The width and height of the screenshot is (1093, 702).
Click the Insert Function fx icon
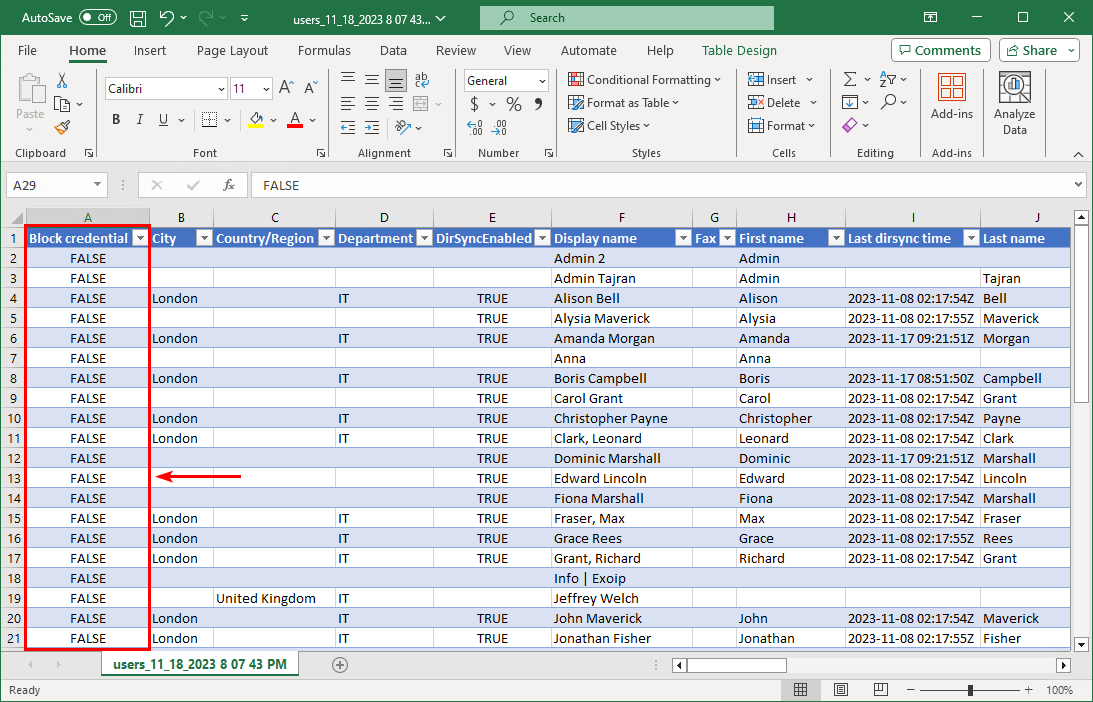pyautogui.click(x=229, y=185)
